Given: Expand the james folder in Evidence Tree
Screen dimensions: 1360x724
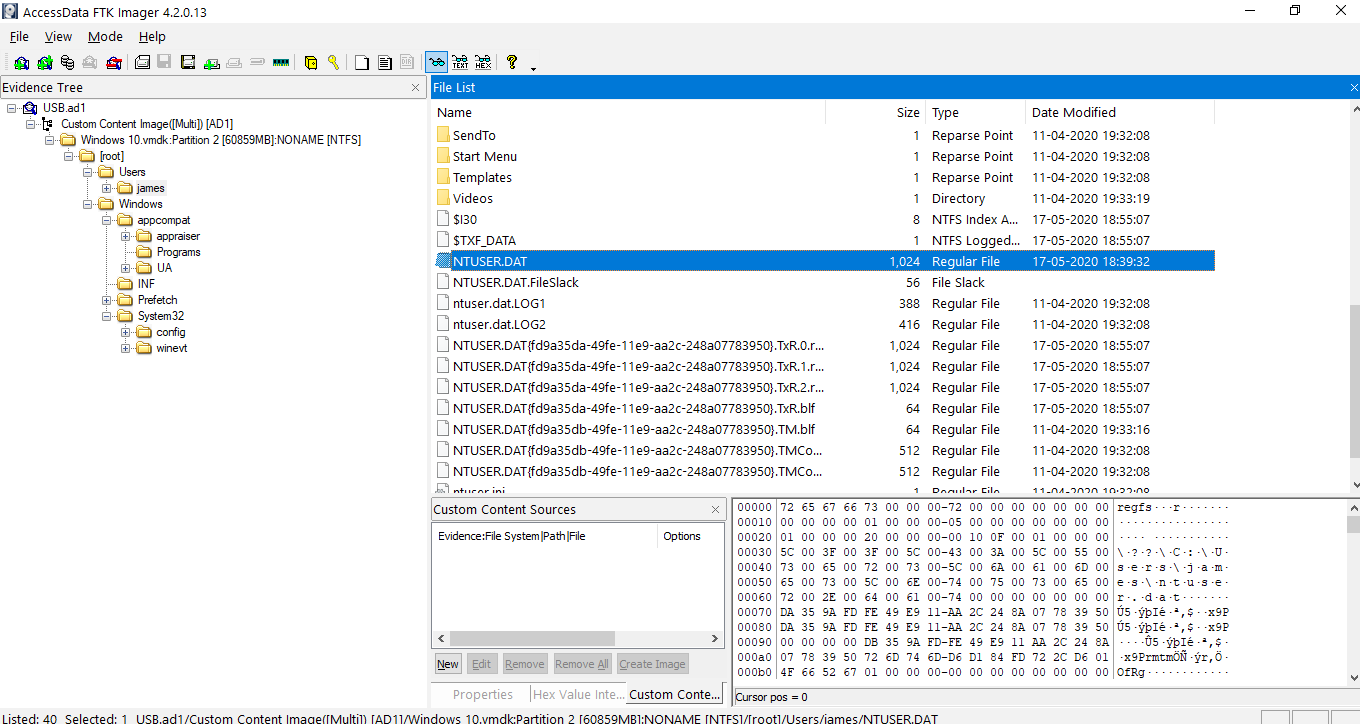Looking at the screenshot, I should coord(107,188).
